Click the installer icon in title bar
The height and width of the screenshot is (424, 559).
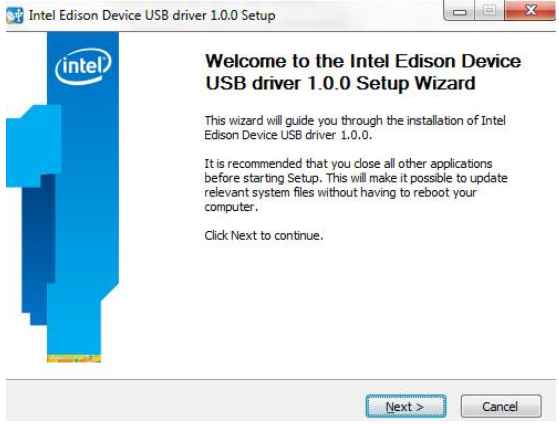tap(15, 15)
